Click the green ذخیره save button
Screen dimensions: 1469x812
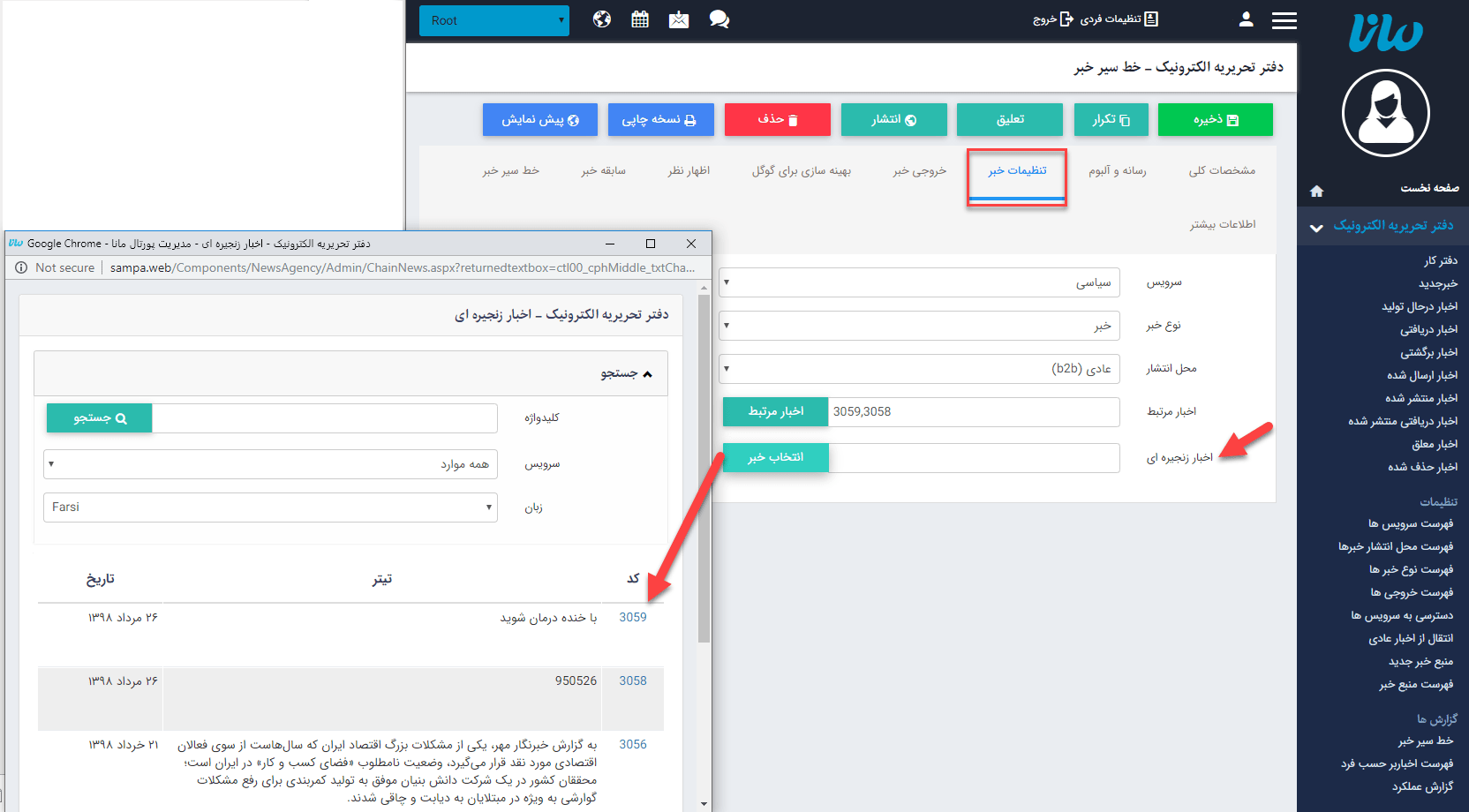point(1215,120)
